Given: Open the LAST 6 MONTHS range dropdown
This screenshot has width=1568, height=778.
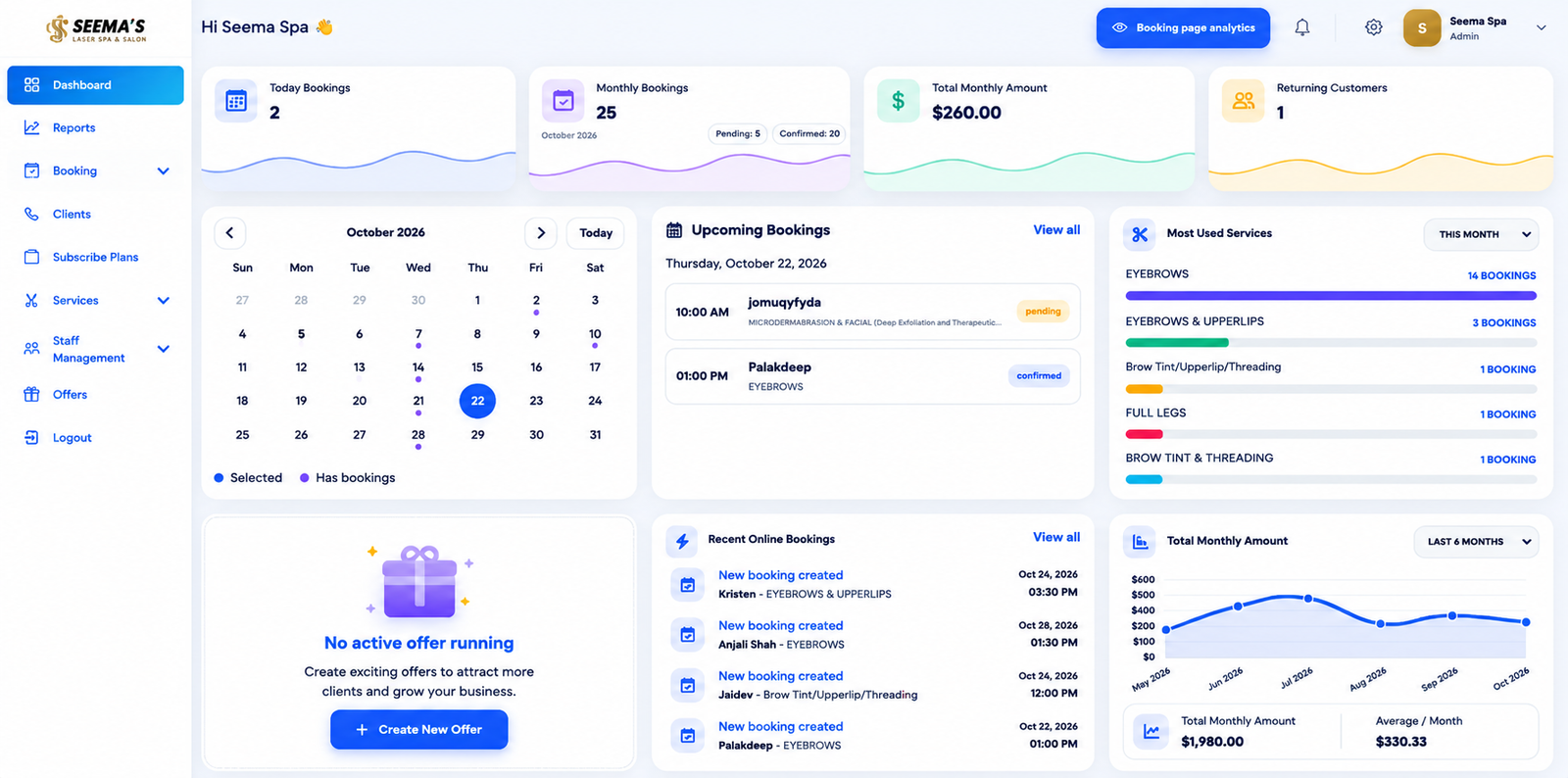Looking at the screenshot, I should (1476, 542).
